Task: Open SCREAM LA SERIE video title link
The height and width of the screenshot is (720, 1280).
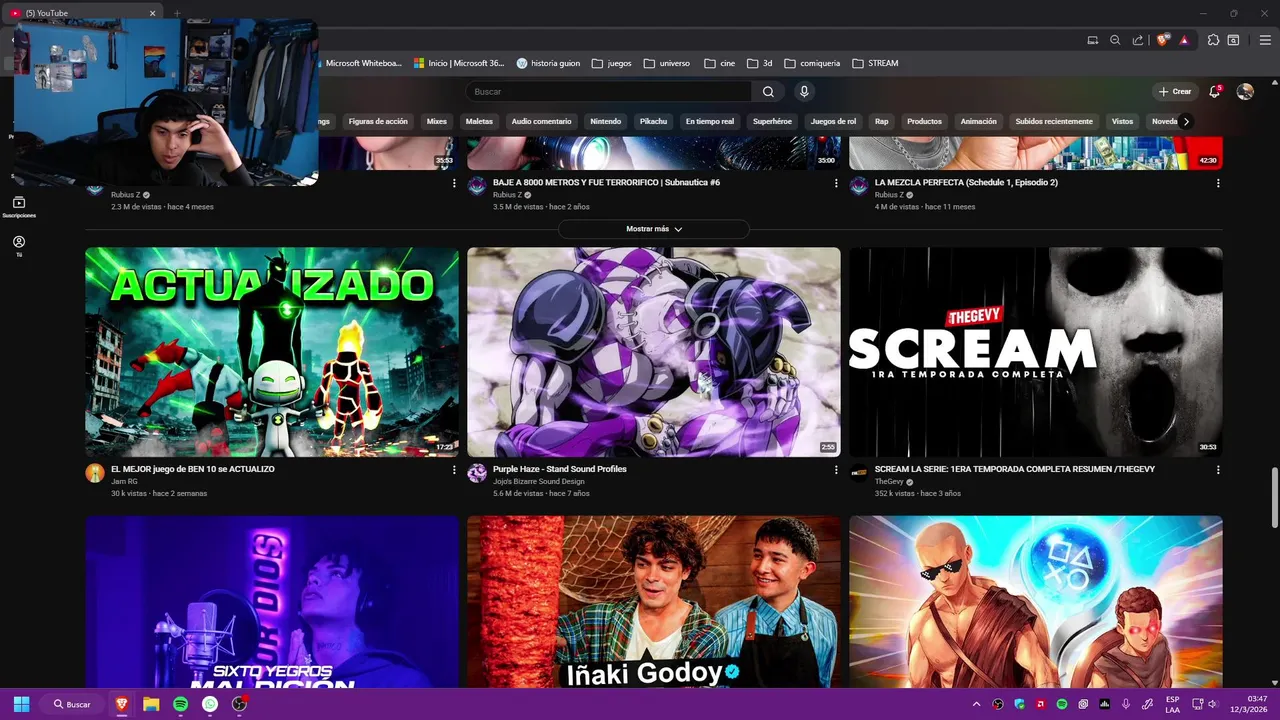Action: (x=1015, y=469)
